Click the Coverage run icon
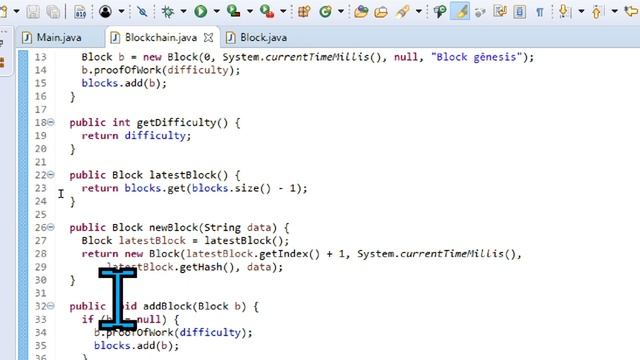Screen dimensions: 640x360 tap(234, 11)
